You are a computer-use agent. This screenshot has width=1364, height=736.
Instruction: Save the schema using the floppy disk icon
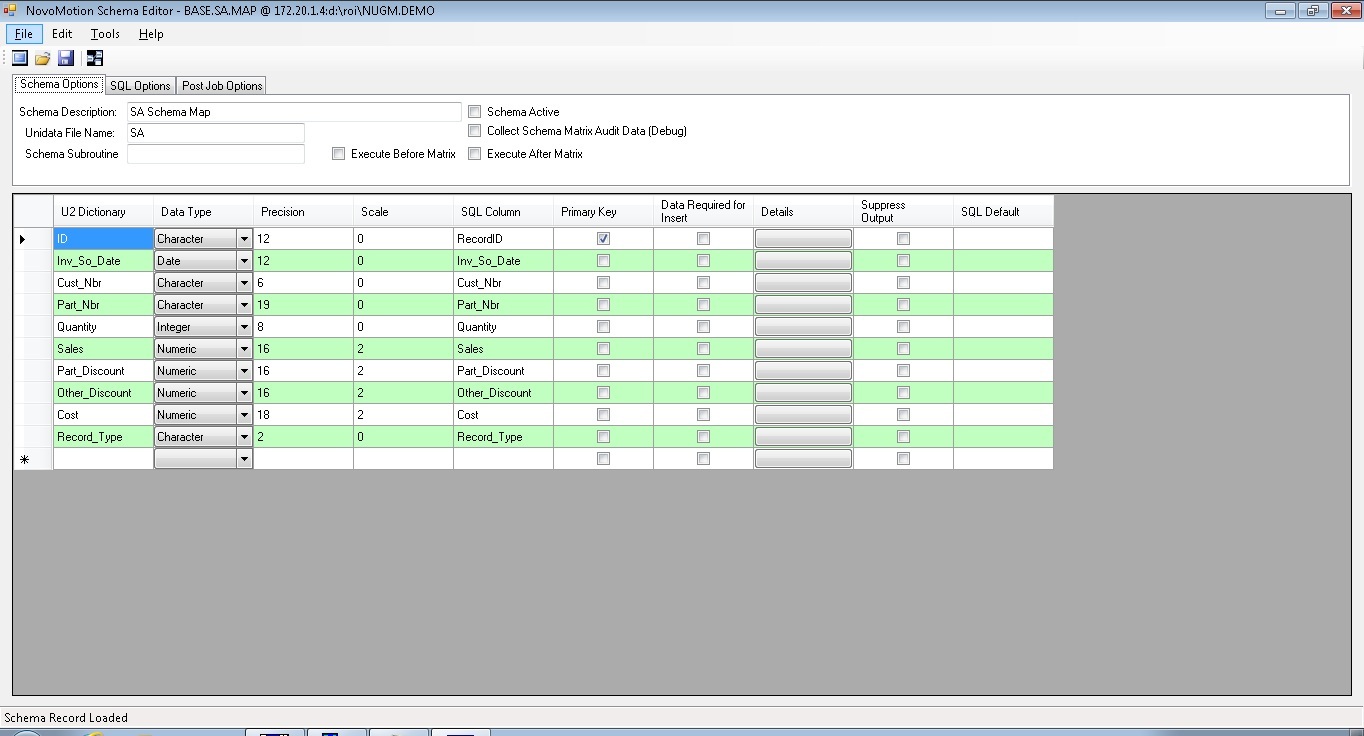[x=66, y=58]
